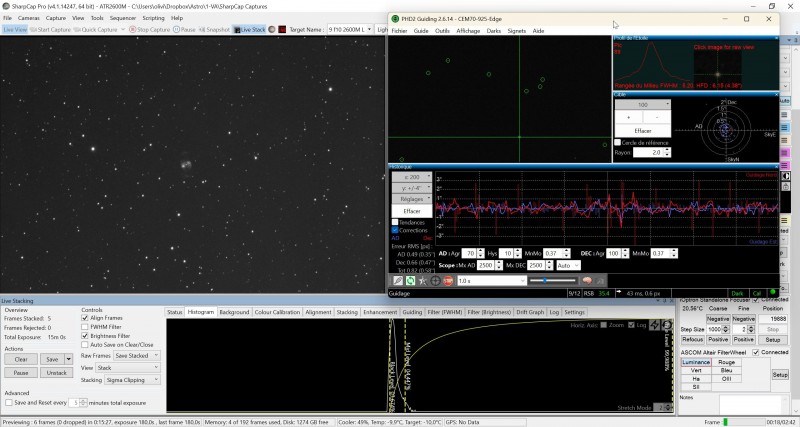Click the Start Capture toolbar item
800x427 pixels.
[x=50, y=30]
